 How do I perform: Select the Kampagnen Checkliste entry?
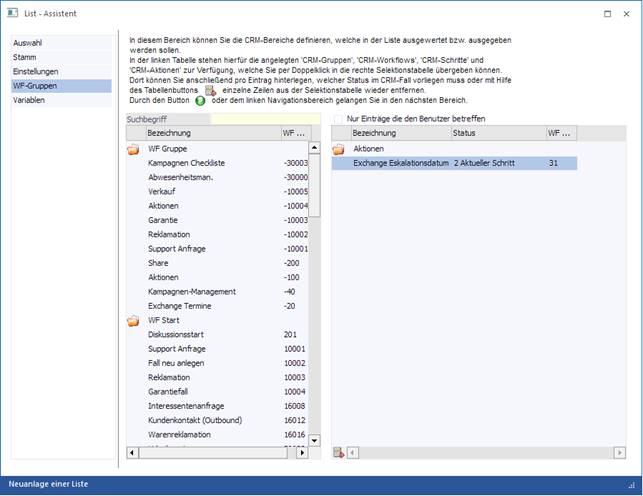[x=186, y=163]
